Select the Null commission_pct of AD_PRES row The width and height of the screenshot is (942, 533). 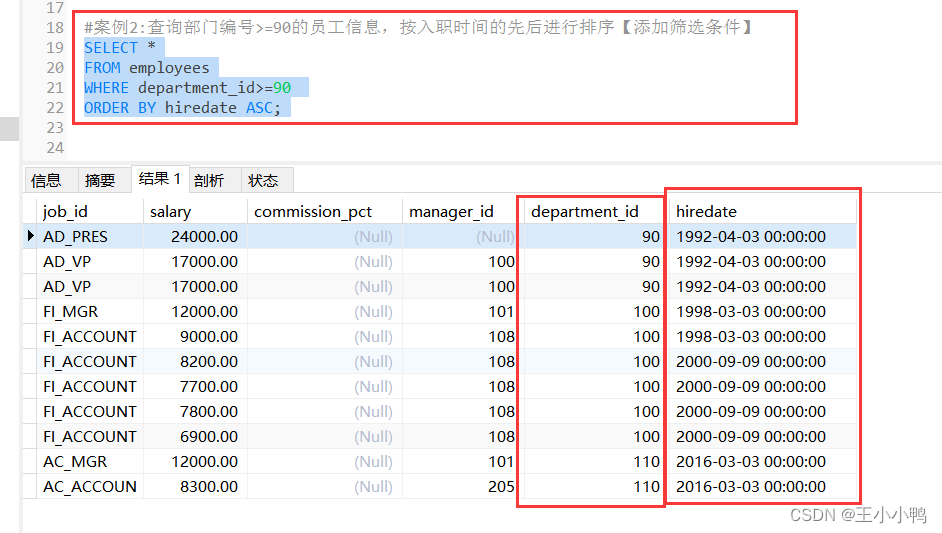pyautogui.click(x=324, y=237)
